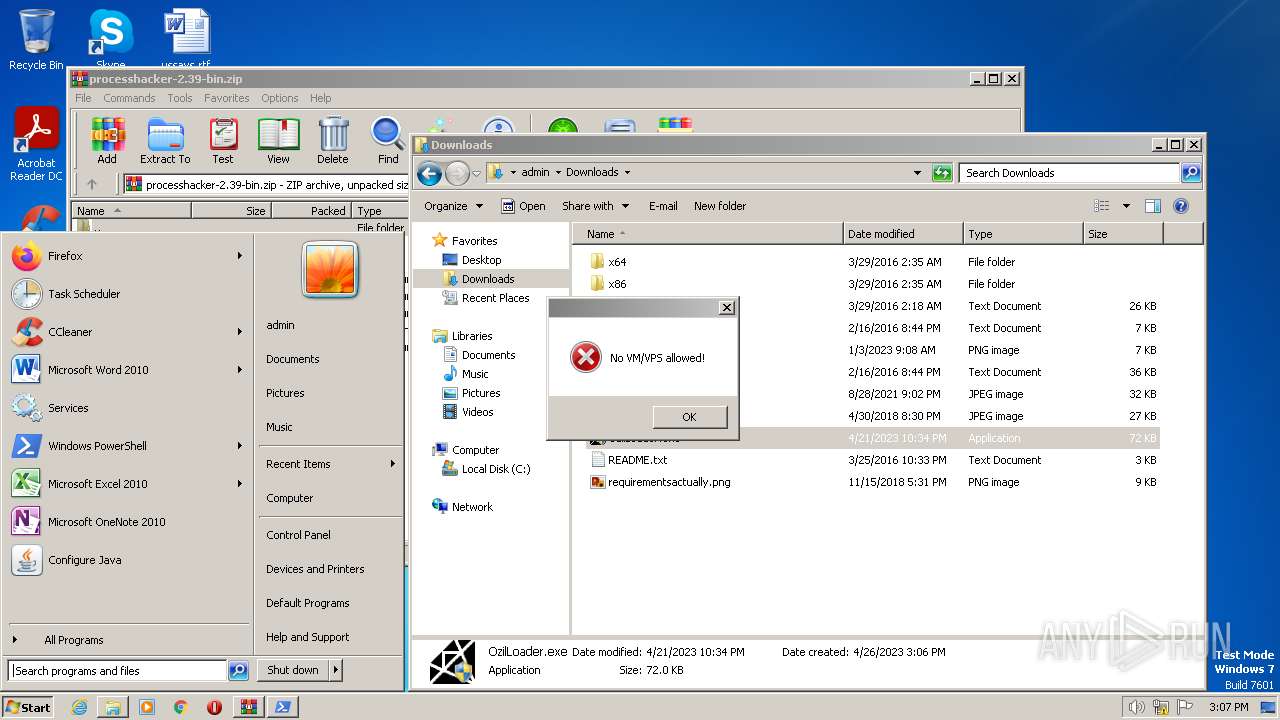Image resolution: width=1280 pixels, height=720 pixels.
Task: Select Local Disk (C:) in navigation pane
Action: (x=495, y=469)
